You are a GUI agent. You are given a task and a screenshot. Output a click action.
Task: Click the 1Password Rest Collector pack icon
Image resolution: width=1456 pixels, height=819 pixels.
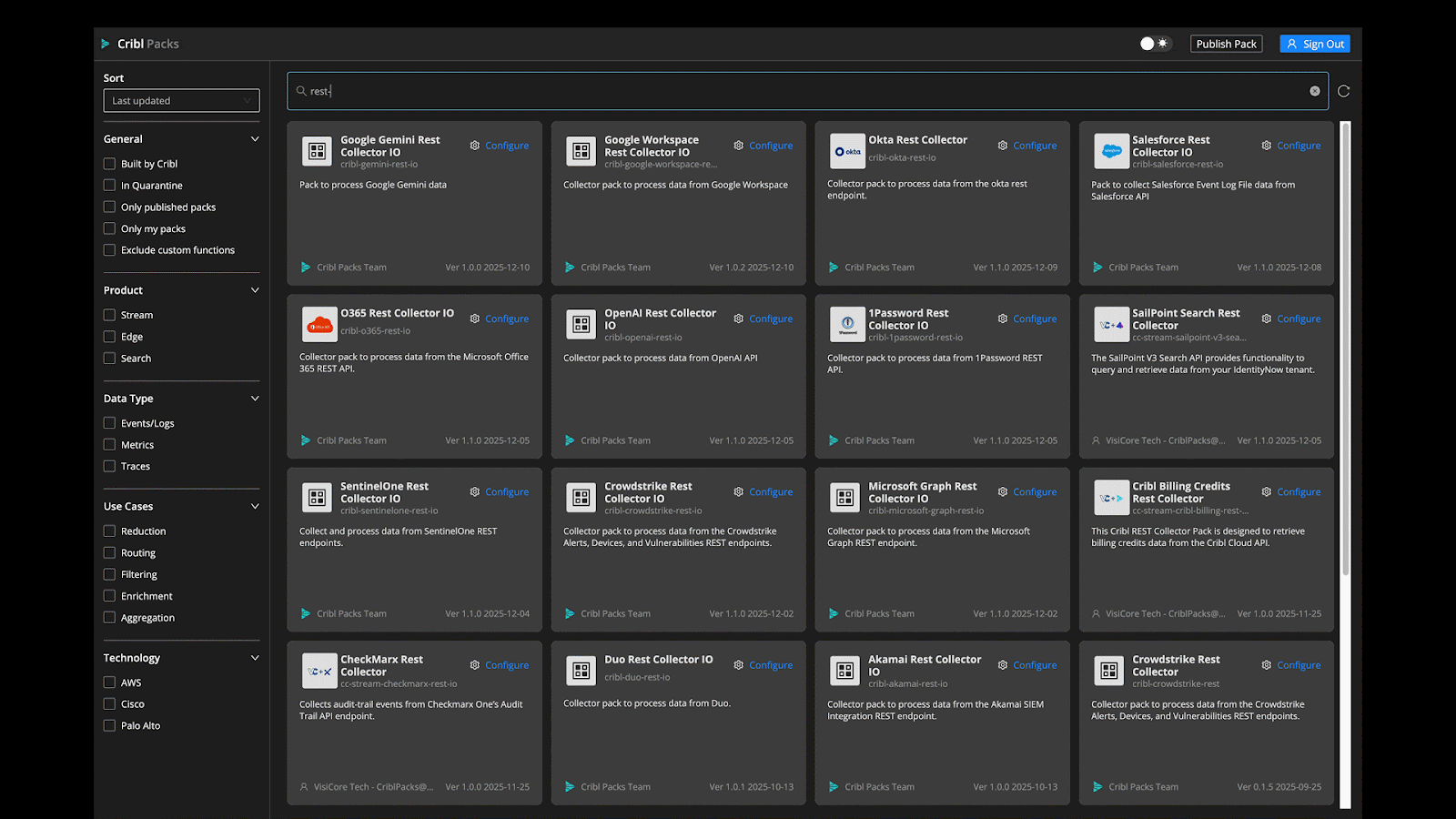[847, 324]
